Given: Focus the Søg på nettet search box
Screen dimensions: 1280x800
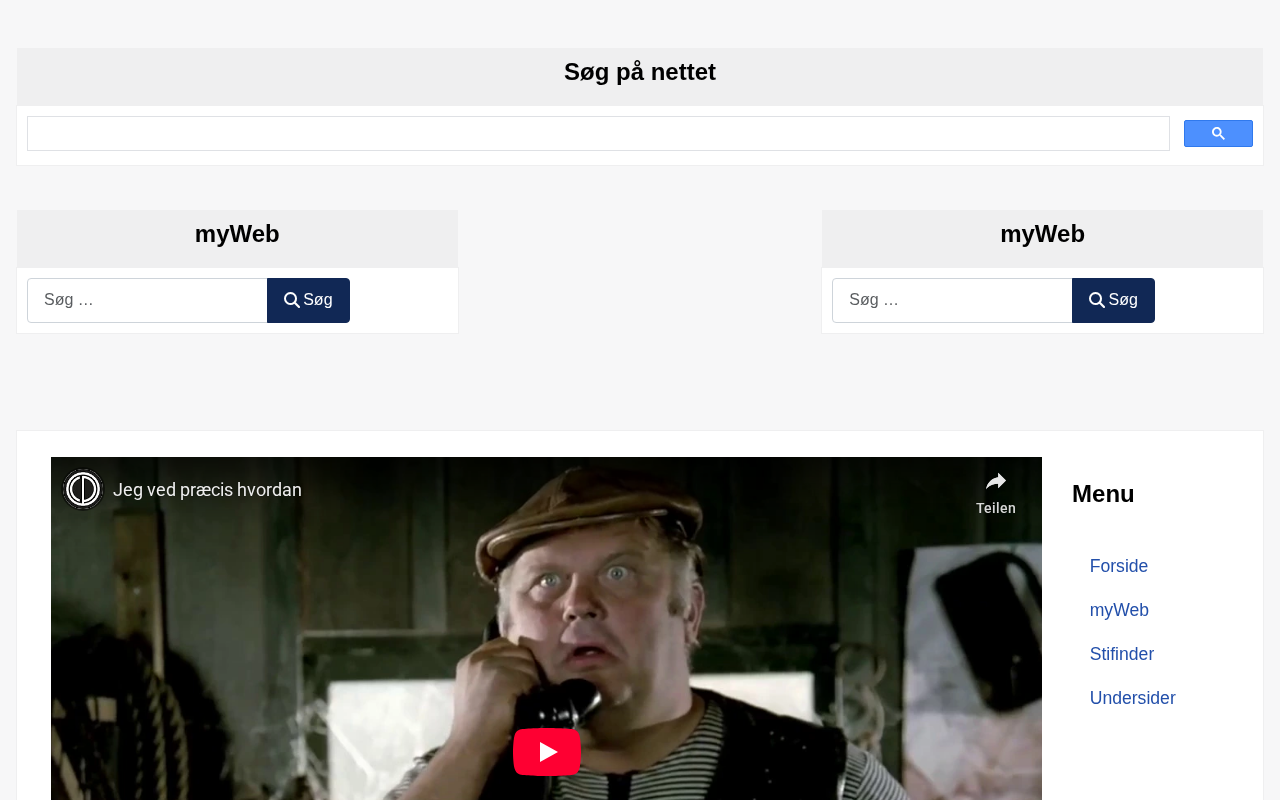Looking at the screenshot, I should (x=598, y=134).
